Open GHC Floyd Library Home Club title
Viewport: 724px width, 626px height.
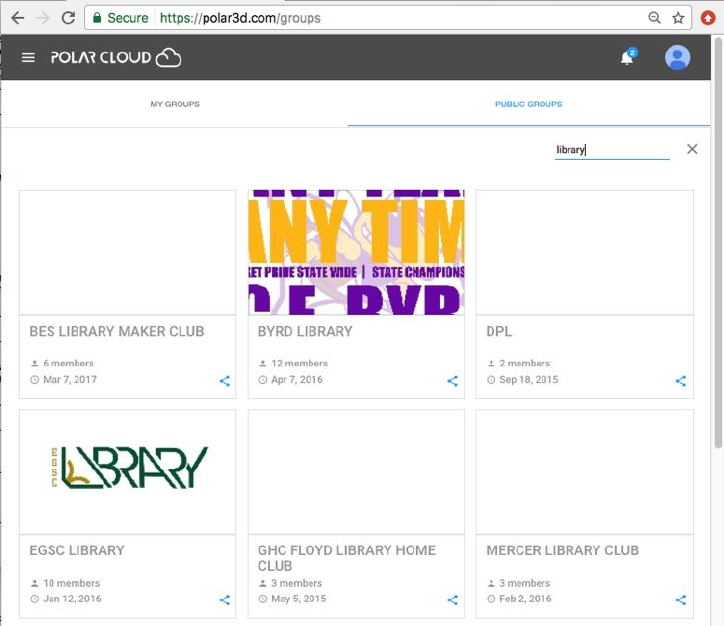coord(347,558)
